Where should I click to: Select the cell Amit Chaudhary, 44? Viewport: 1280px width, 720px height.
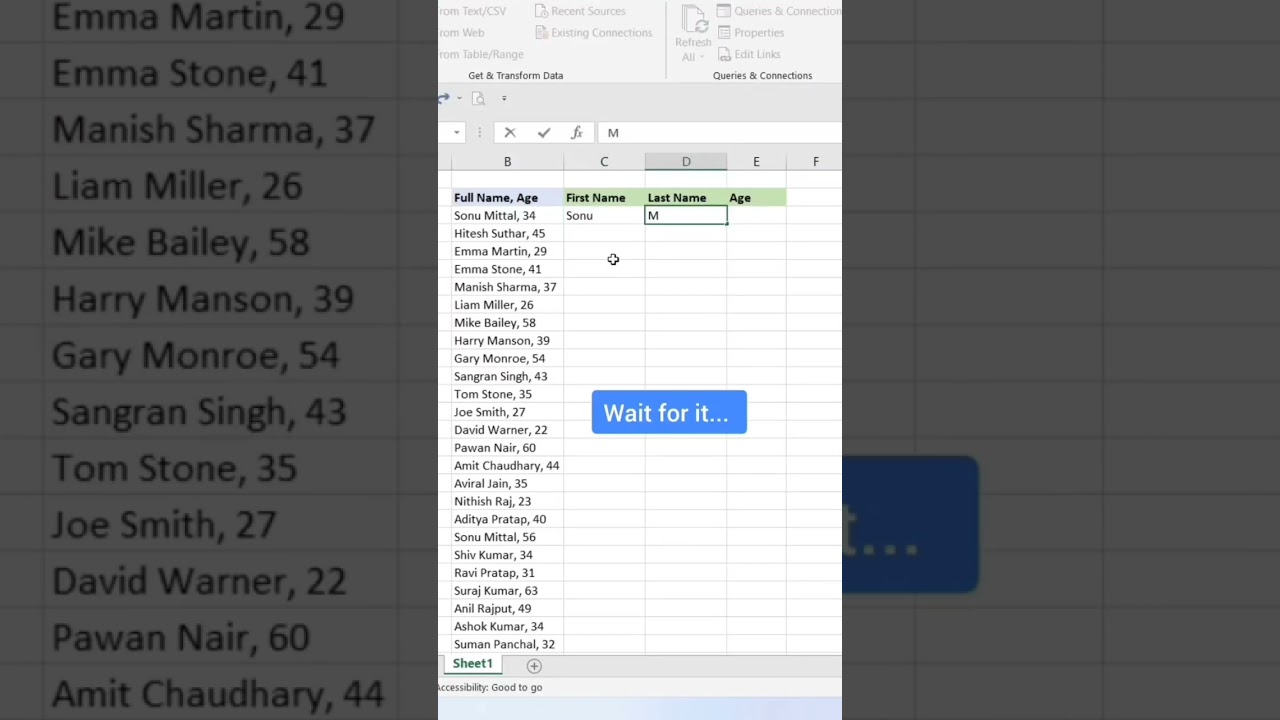pos(507,466)
